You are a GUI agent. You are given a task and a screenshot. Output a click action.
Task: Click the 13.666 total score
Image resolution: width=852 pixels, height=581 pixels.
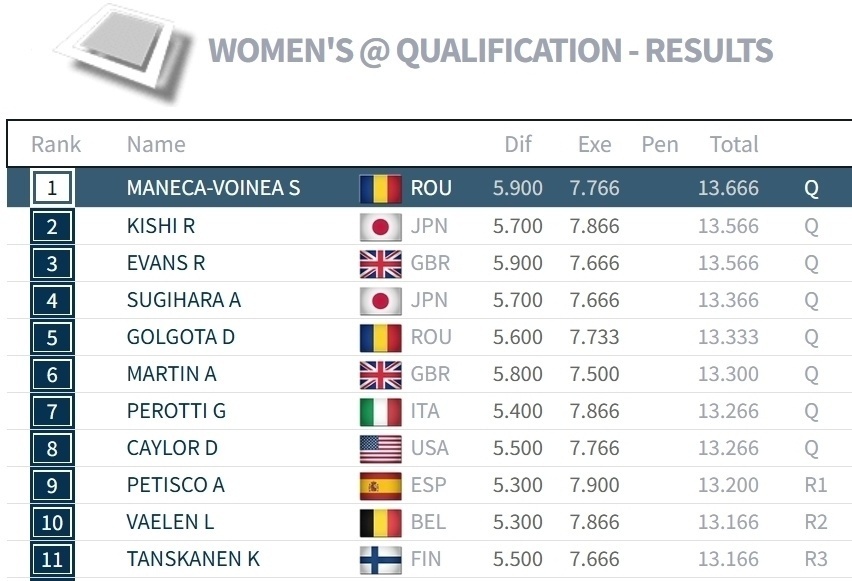(728, 188)
